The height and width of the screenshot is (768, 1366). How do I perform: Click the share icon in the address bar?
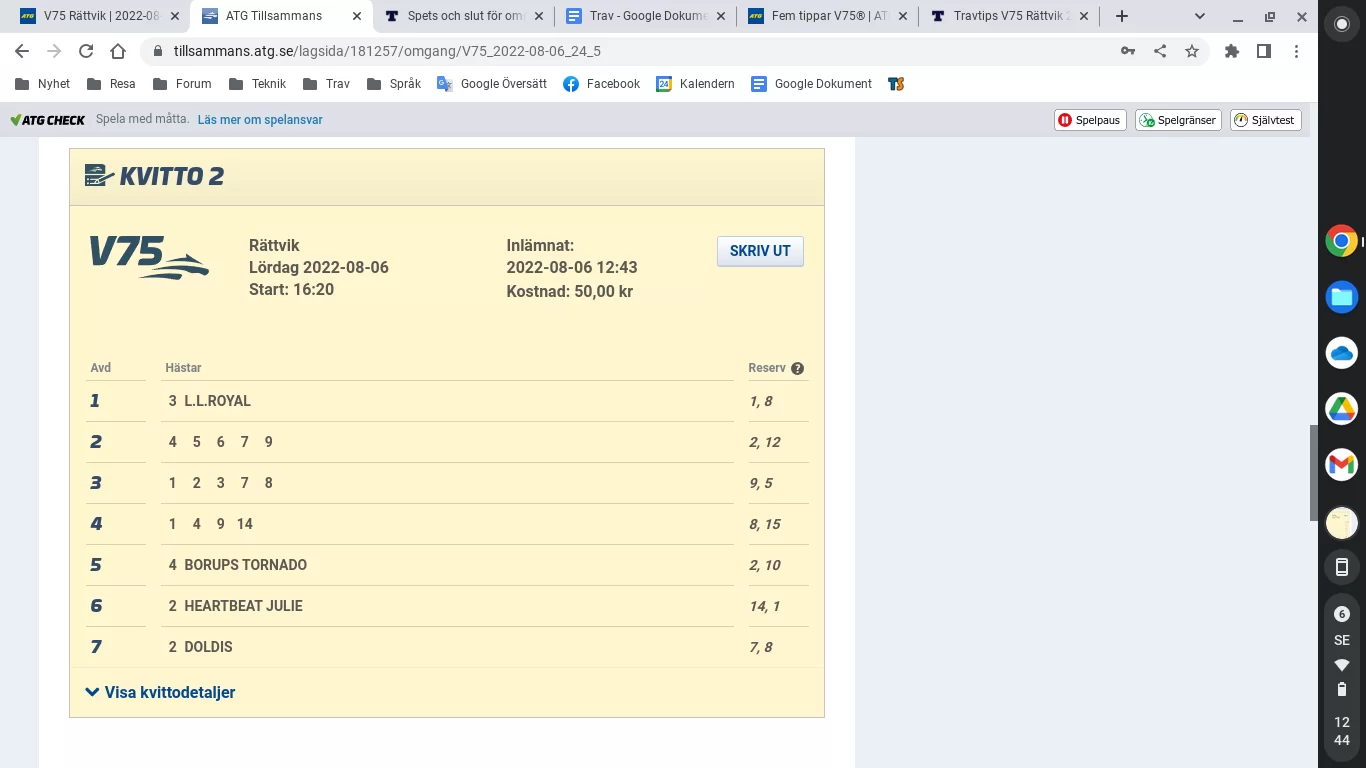pos(1160,49)
